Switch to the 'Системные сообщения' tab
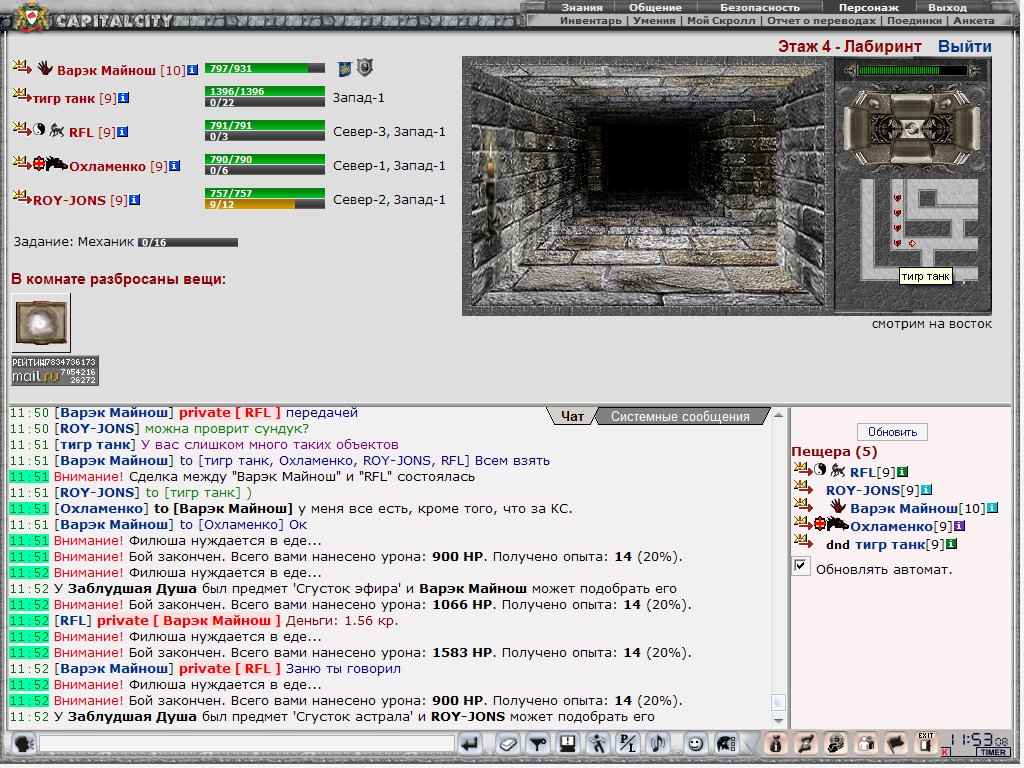Screen dimensions: 1024x768 click(x=680, y=417)
